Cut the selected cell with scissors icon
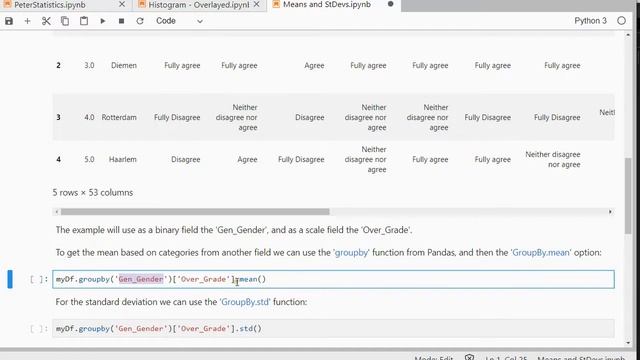Screen dimensions: 640x360 (46, 21)
